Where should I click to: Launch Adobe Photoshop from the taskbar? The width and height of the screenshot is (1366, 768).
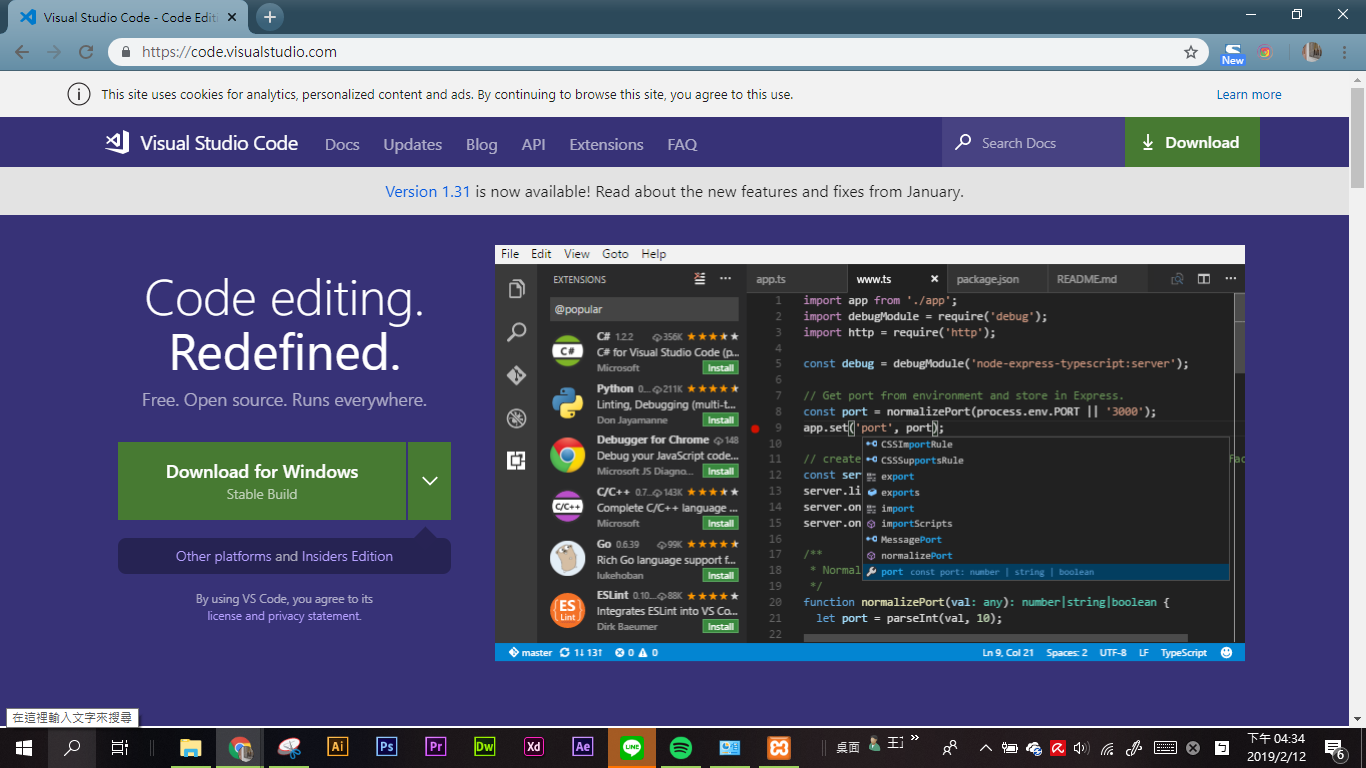click(x=387, y=747)
